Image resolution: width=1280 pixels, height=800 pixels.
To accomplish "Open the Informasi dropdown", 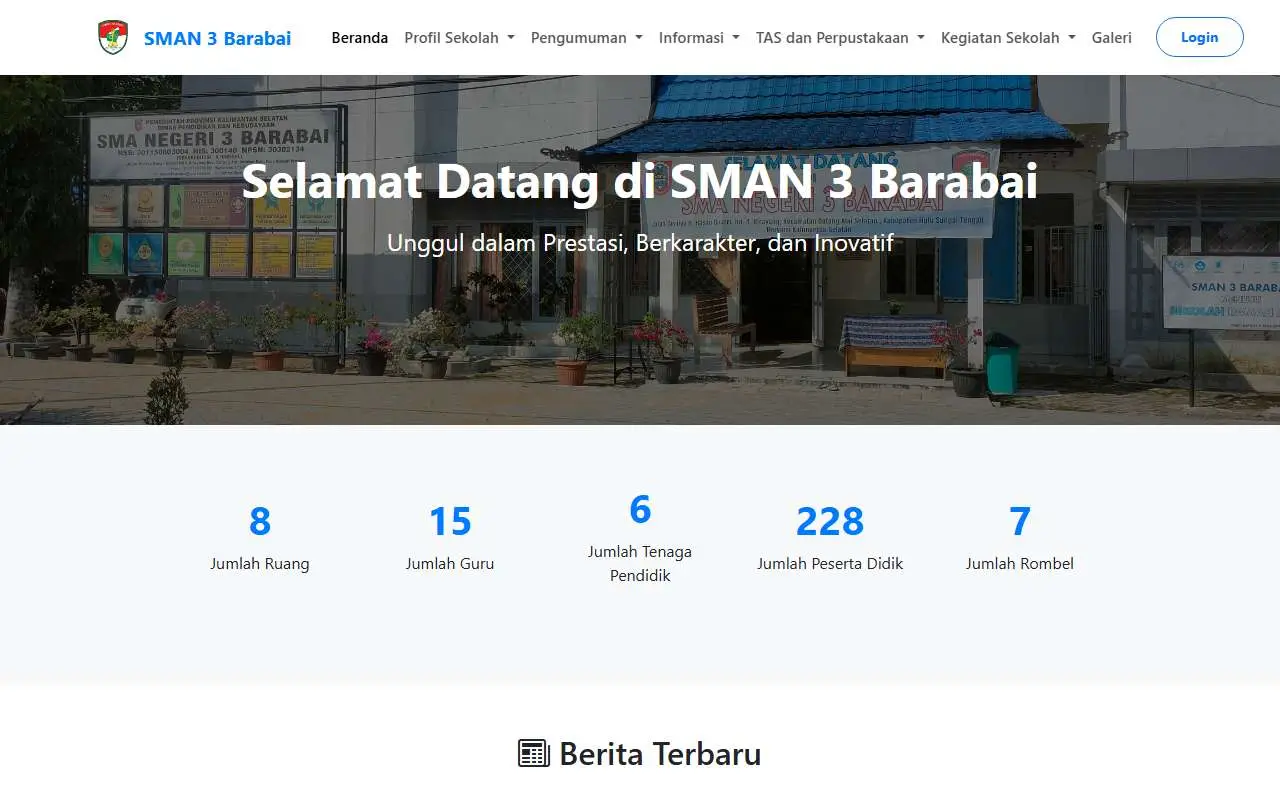I will click(699, 38).
